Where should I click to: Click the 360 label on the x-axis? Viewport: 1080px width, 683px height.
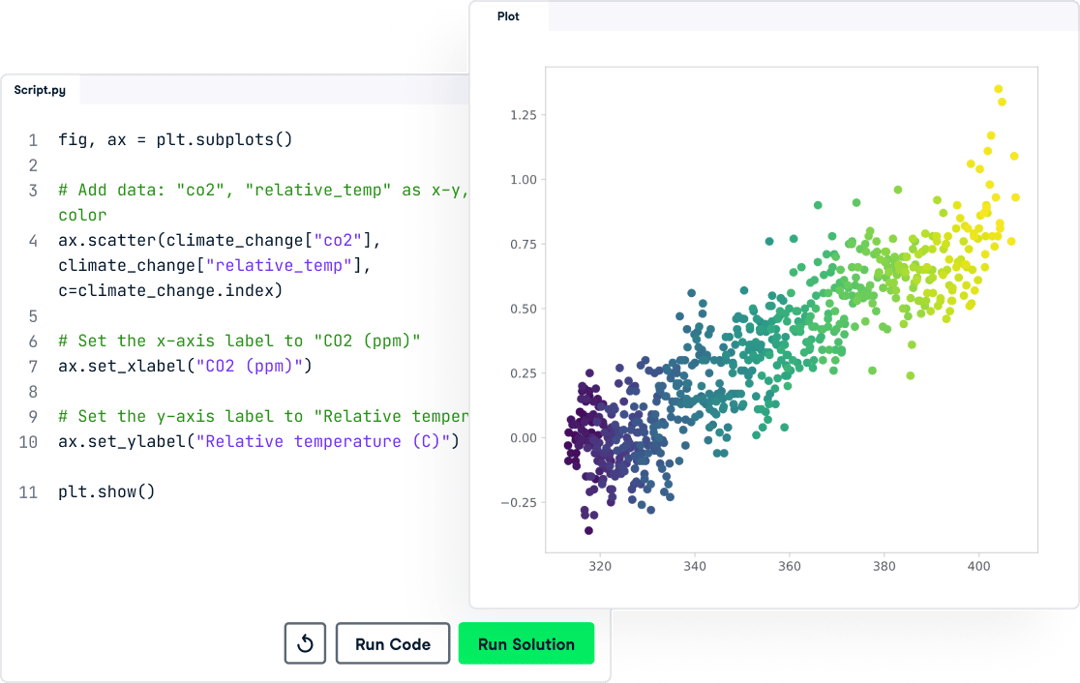click(789, 566)
